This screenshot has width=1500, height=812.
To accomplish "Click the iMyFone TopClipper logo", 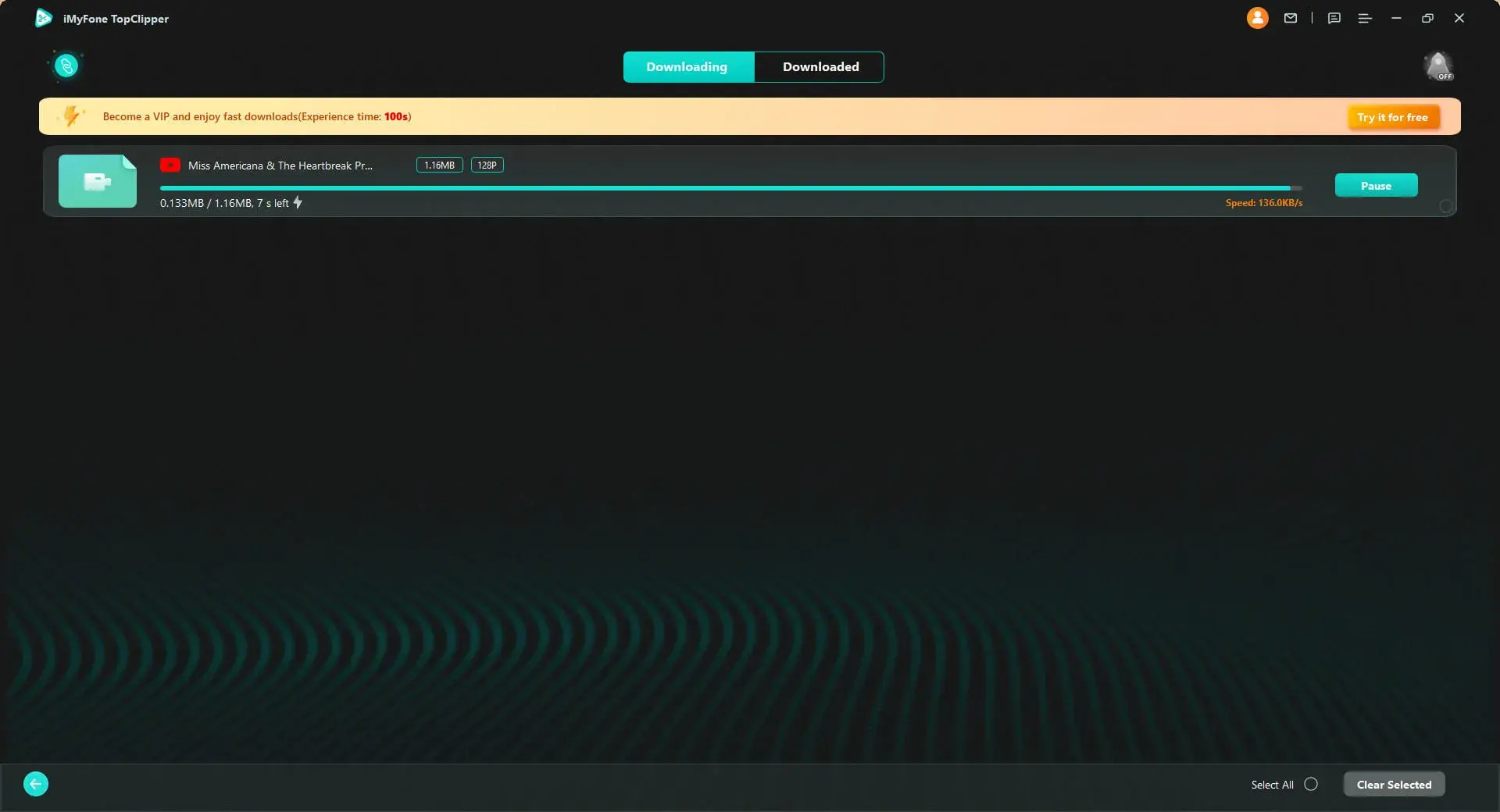I will [x=44, y=18].
